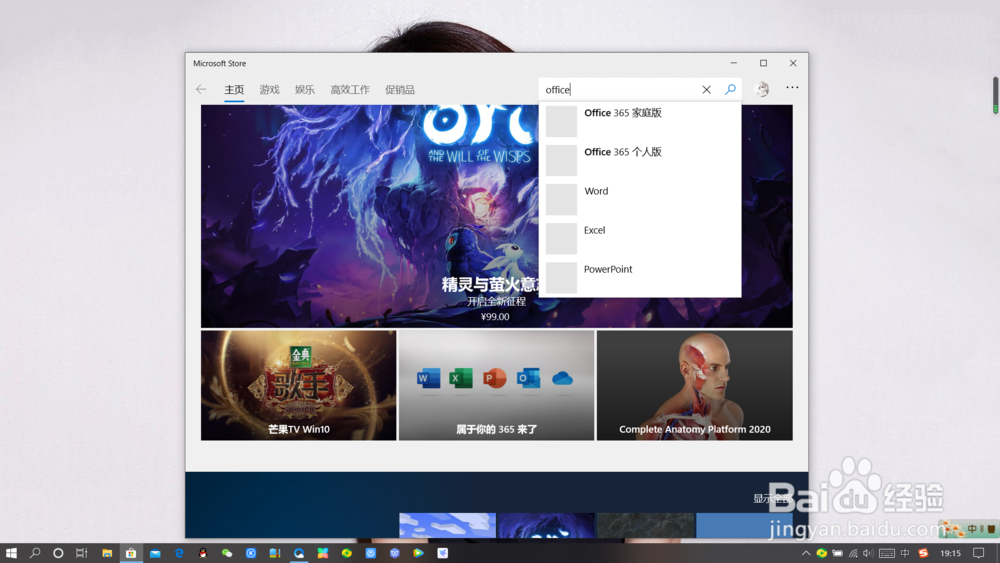1000x563 pixels.
Task: Click the 开启全新征程 subtitle
Action: (496, 301)
